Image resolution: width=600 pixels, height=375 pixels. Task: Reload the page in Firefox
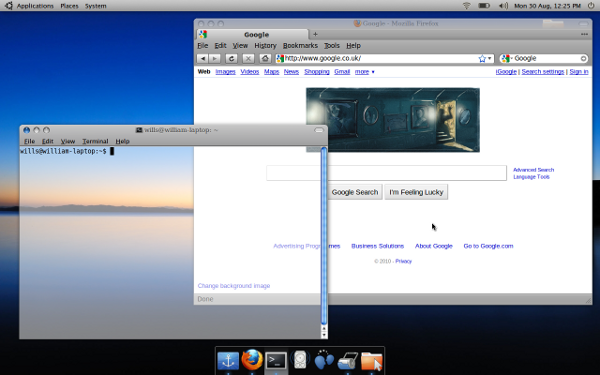pyautogui.click(x=231, y=59)
